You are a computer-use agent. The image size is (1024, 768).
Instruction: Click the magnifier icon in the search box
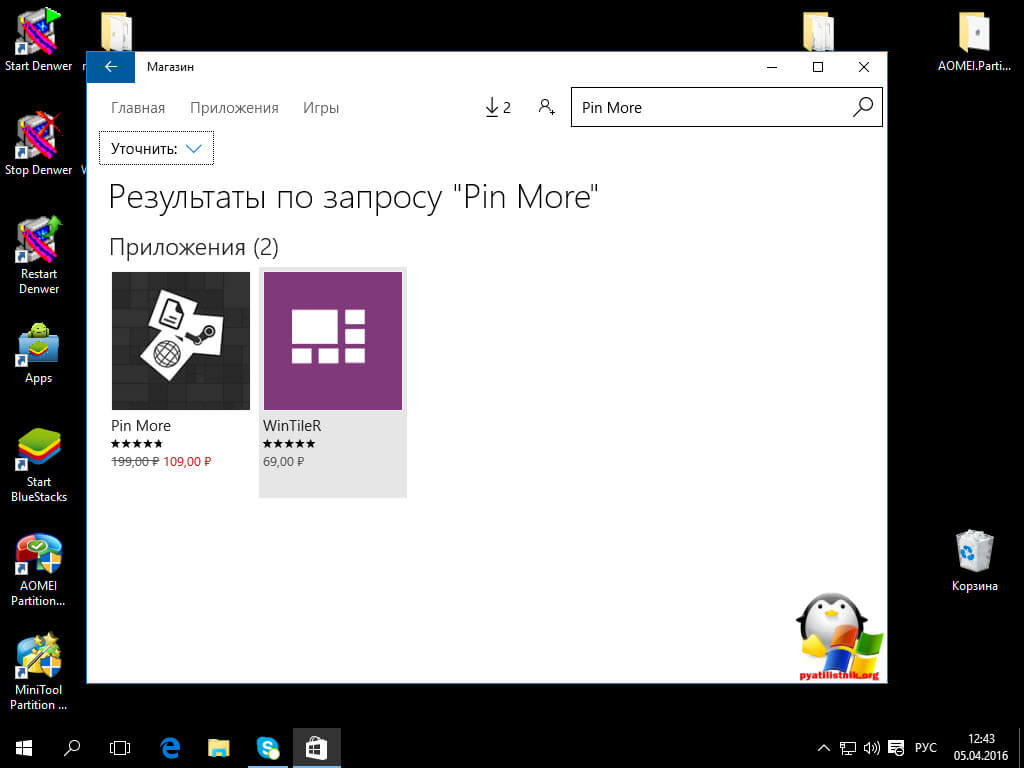pyautogui.click(x=862, y=107)
